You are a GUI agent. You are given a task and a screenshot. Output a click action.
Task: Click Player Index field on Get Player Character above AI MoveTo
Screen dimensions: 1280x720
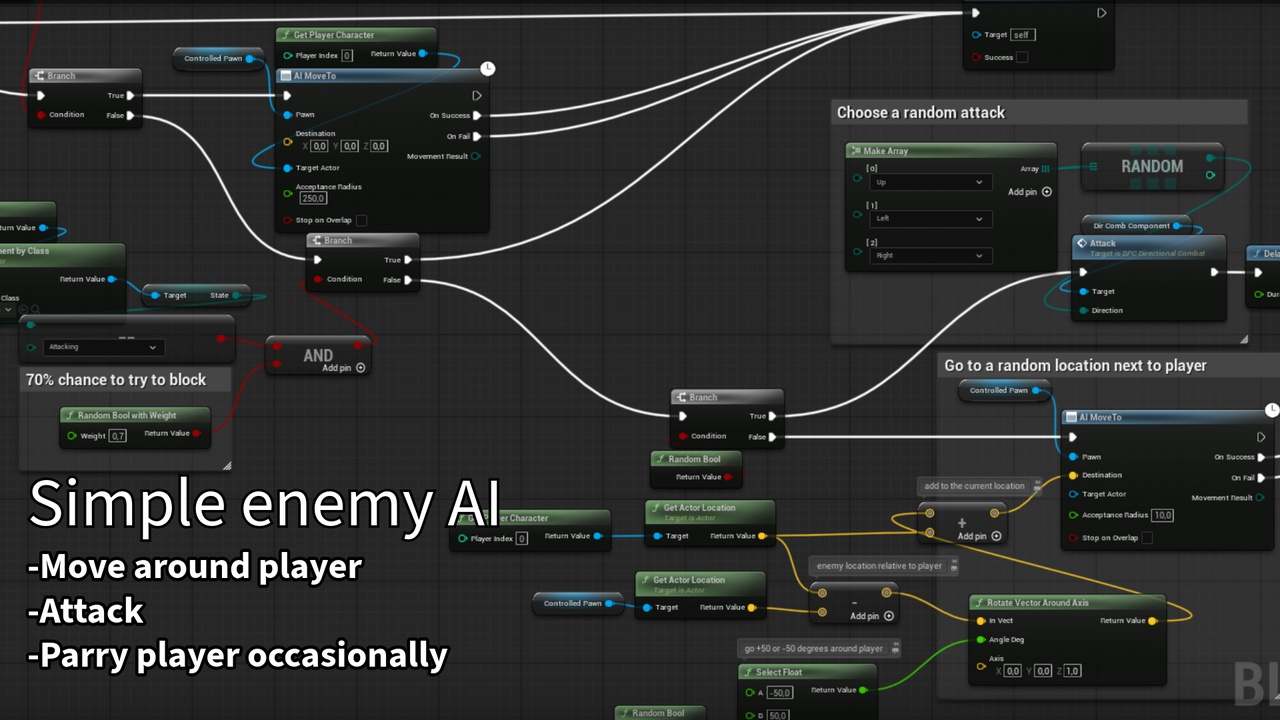click(x=347, y=56)
